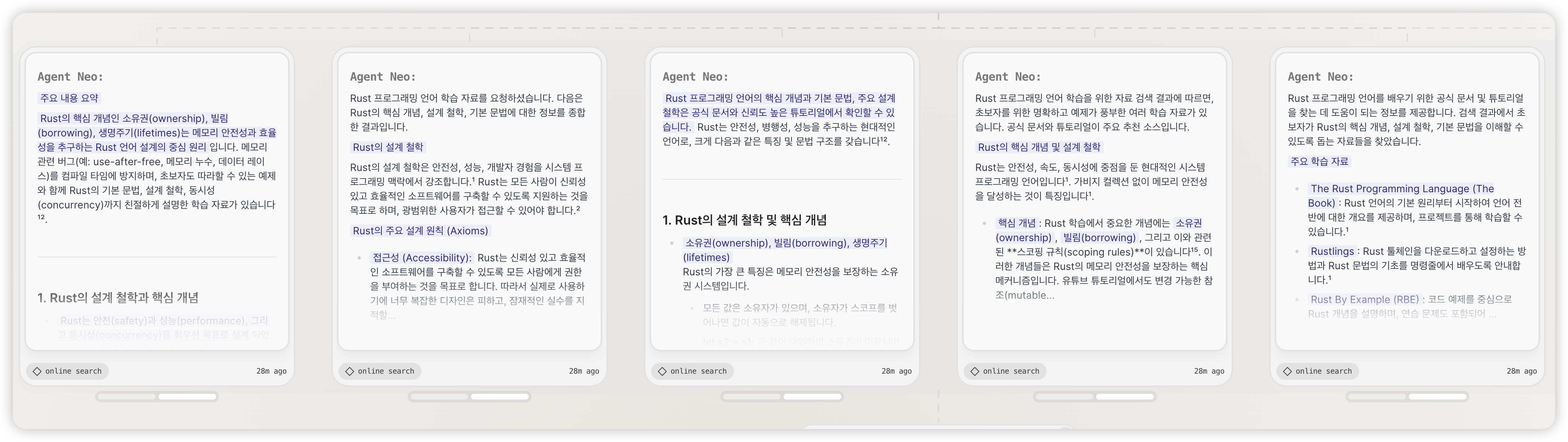Click the '주요 내용 요약' highlighted heading
1568x442 pixels.
(x=69, y=99)
